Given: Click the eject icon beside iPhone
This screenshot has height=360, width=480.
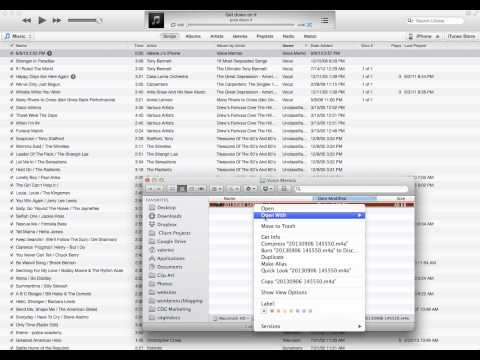Looking at the screenshot, I should pos(438,36).
